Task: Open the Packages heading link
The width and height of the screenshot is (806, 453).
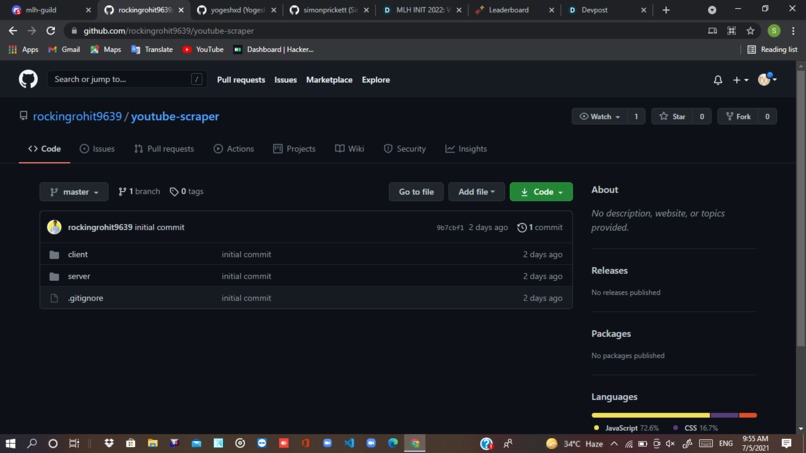Action: [x=611, y=334]
